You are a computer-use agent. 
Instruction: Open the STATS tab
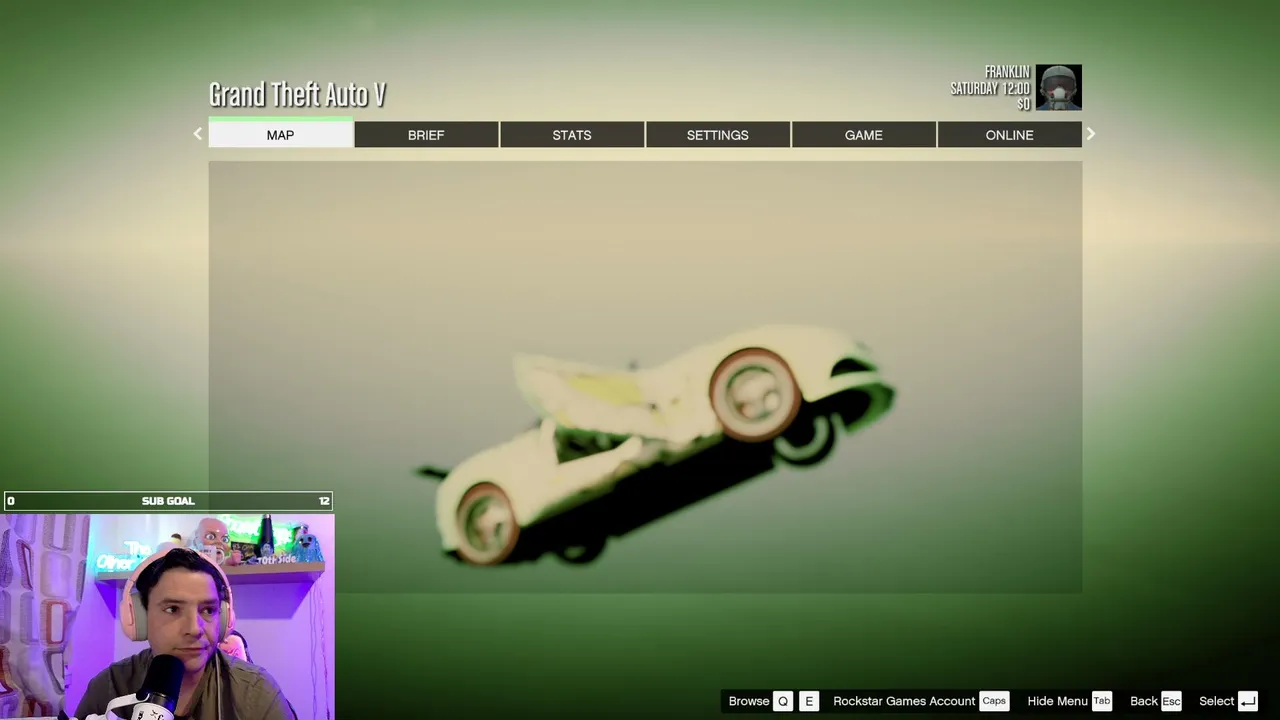tap(572, 135)
